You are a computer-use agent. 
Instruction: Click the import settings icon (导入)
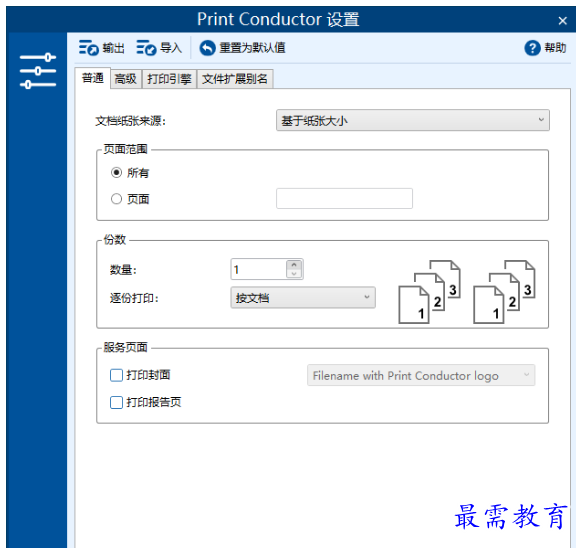click(146, 48)
